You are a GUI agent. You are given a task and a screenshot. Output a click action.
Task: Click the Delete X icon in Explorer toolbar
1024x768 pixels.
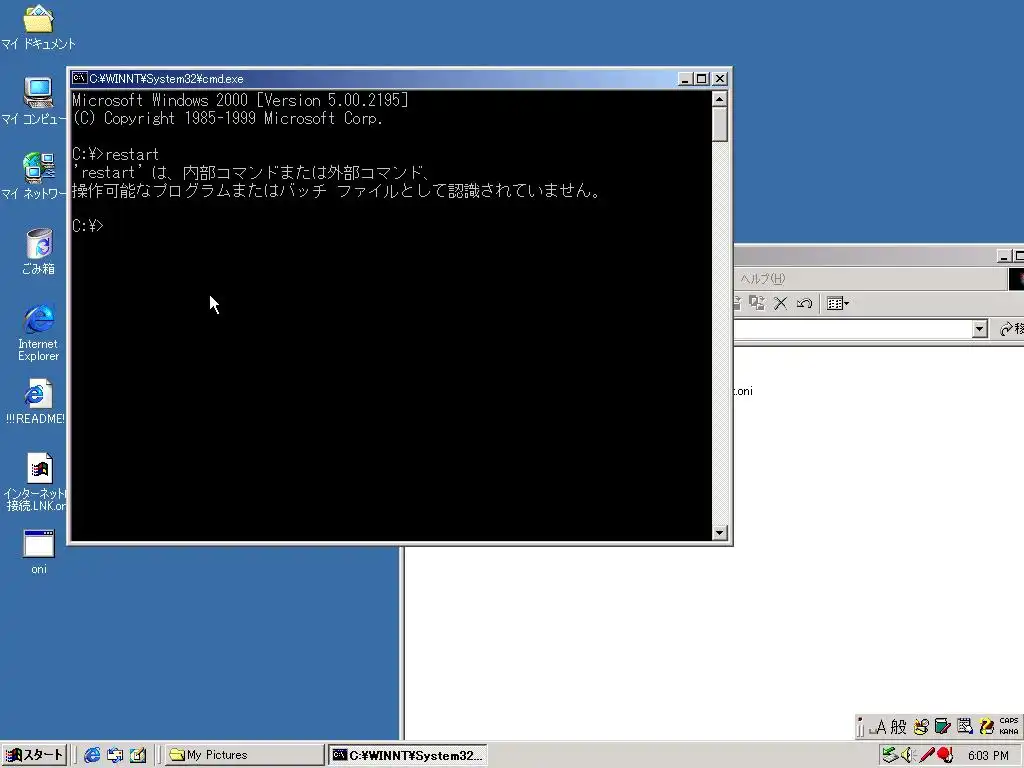coord(780,303)
